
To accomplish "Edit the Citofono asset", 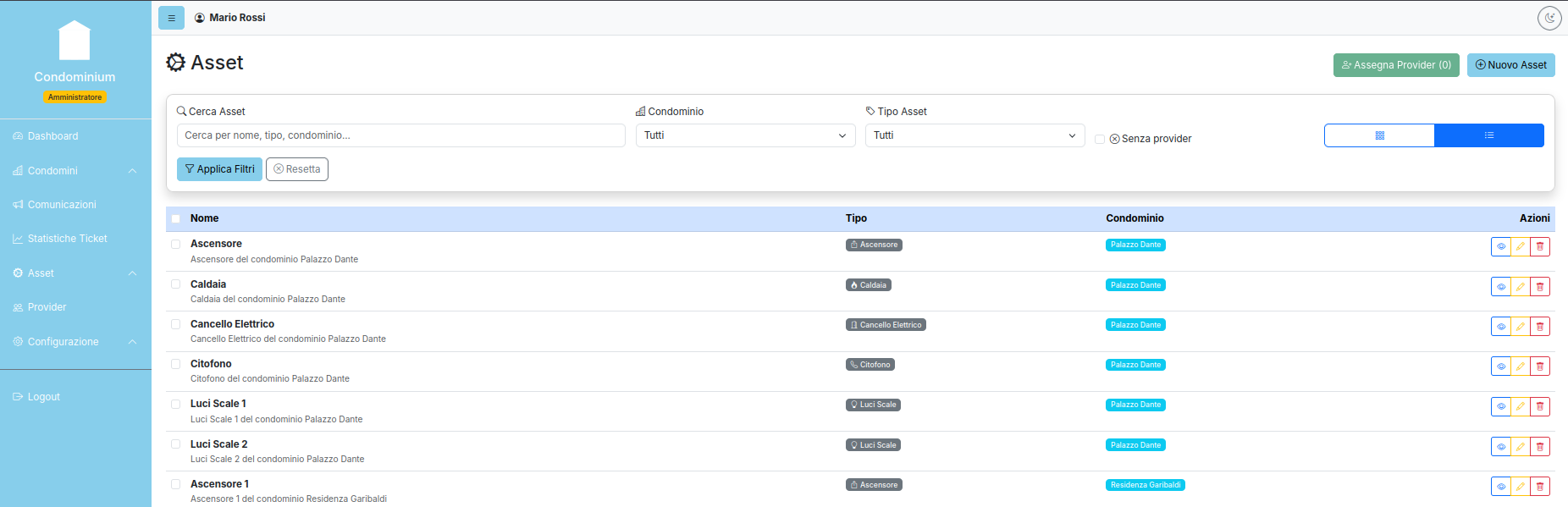I will point(1521,366).
